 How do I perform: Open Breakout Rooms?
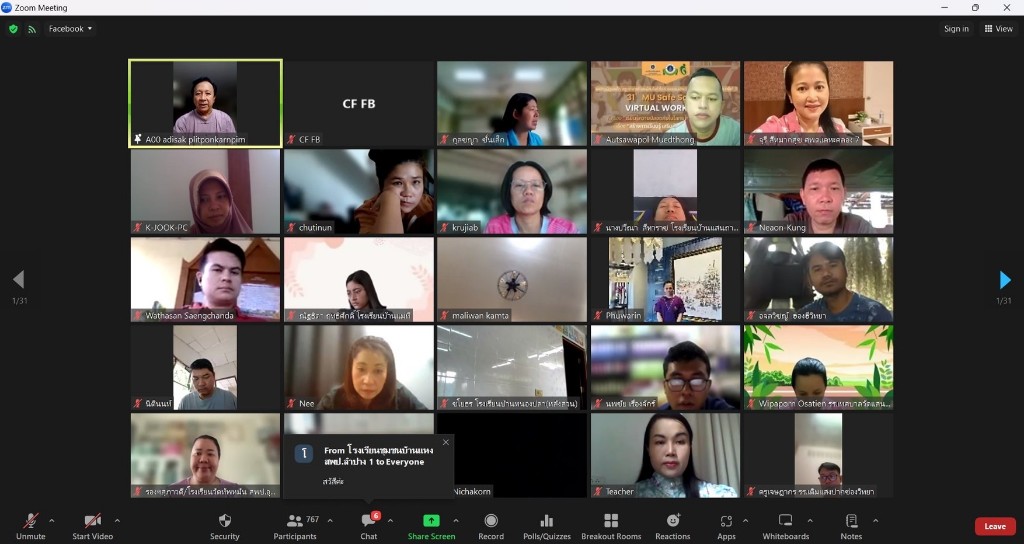coord(611,526)
